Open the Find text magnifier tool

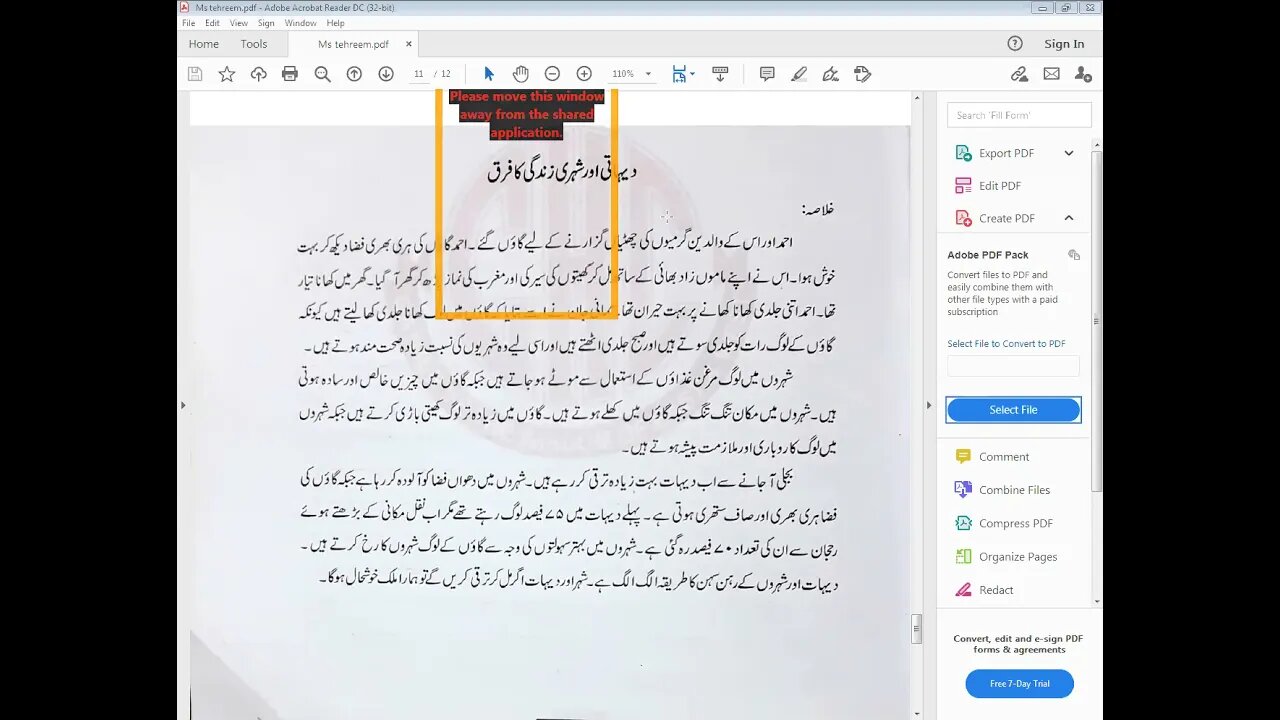point(322,74)
